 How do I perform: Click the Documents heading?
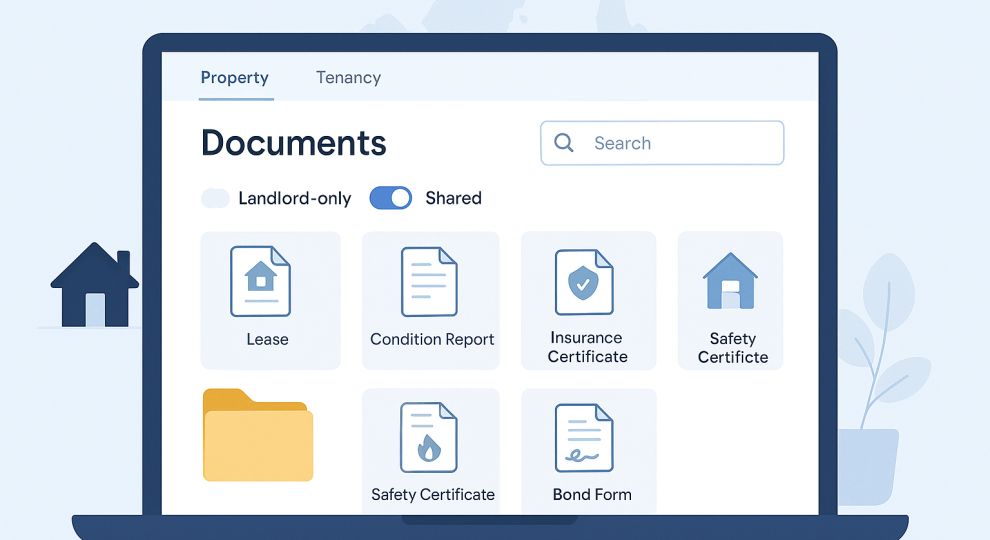294,143
